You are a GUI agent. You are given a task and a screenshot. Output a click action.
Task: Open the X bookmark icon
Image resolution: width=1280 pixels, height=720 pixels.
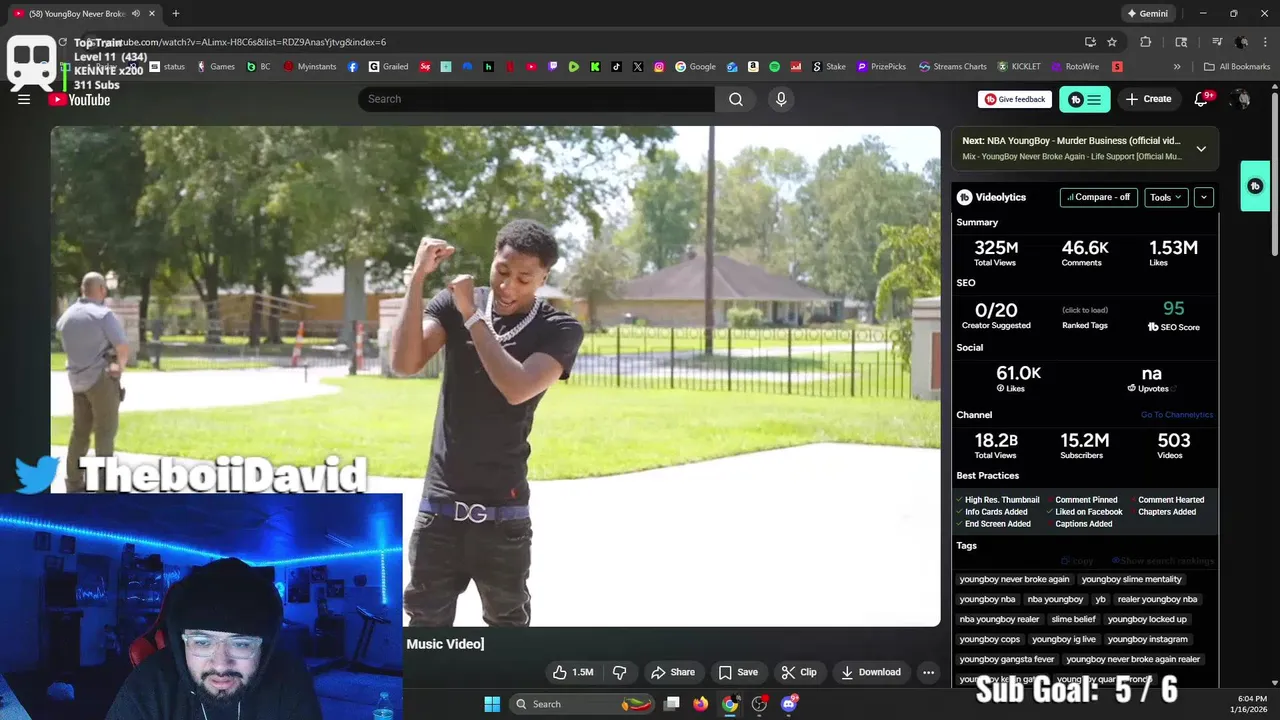(x=638, y=67)
